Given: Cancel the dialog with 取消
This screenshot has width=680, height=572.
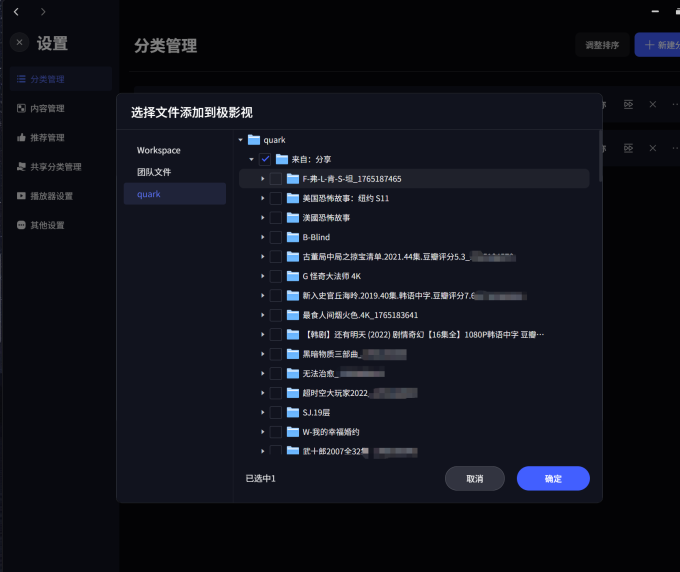Looking at the screenshot, I should pos(475,478).
